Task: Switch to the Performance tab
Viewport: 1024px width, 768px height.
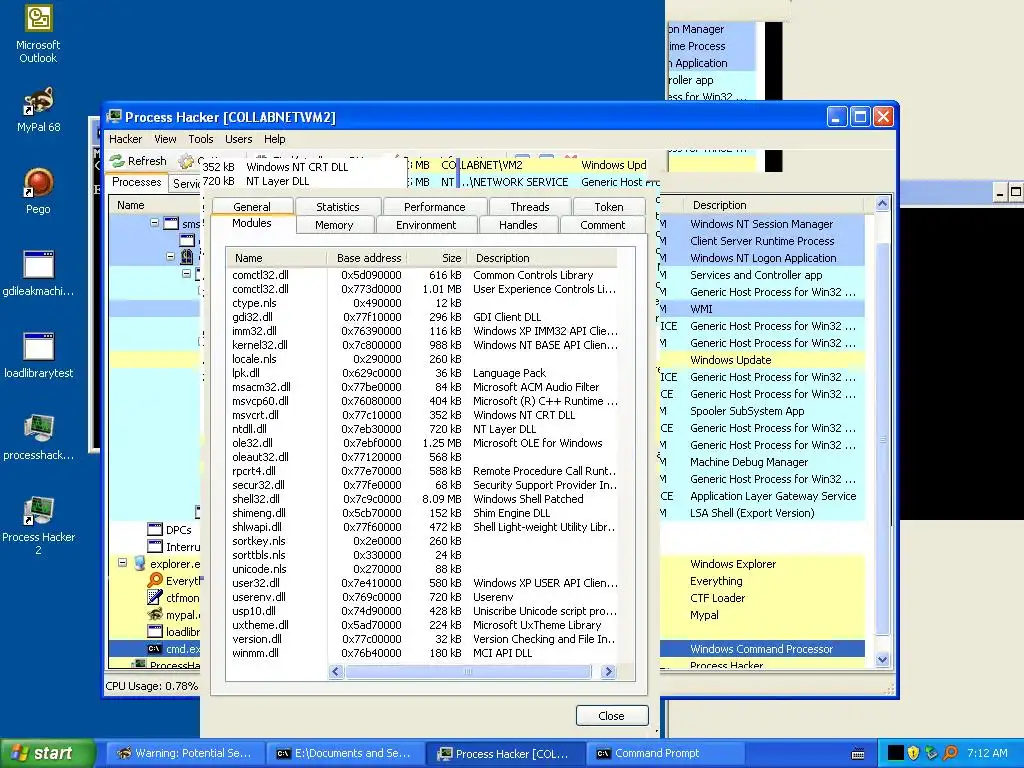Action: (x=434, y=207)
